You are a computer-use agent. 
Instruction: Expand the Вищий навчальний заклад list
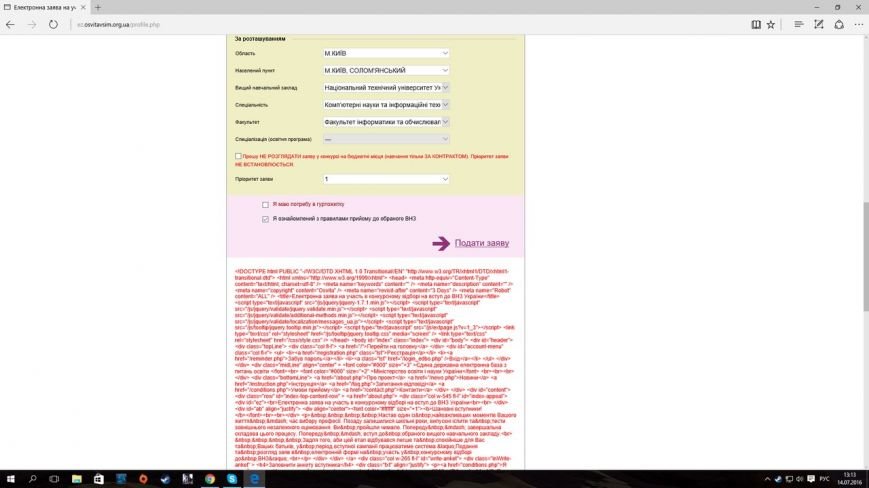[386, 88]
